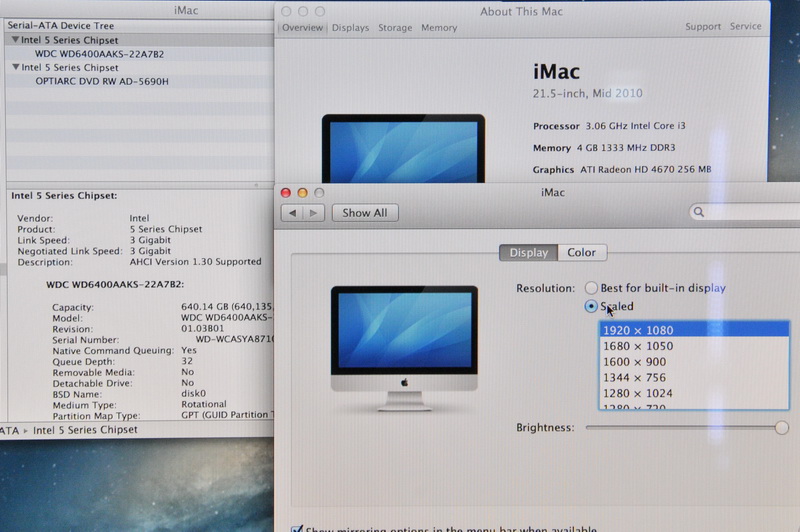Click Intel 5 Series Chipset in path bar
The height and width of the screenshot is (532, 800).
[85, 430]
